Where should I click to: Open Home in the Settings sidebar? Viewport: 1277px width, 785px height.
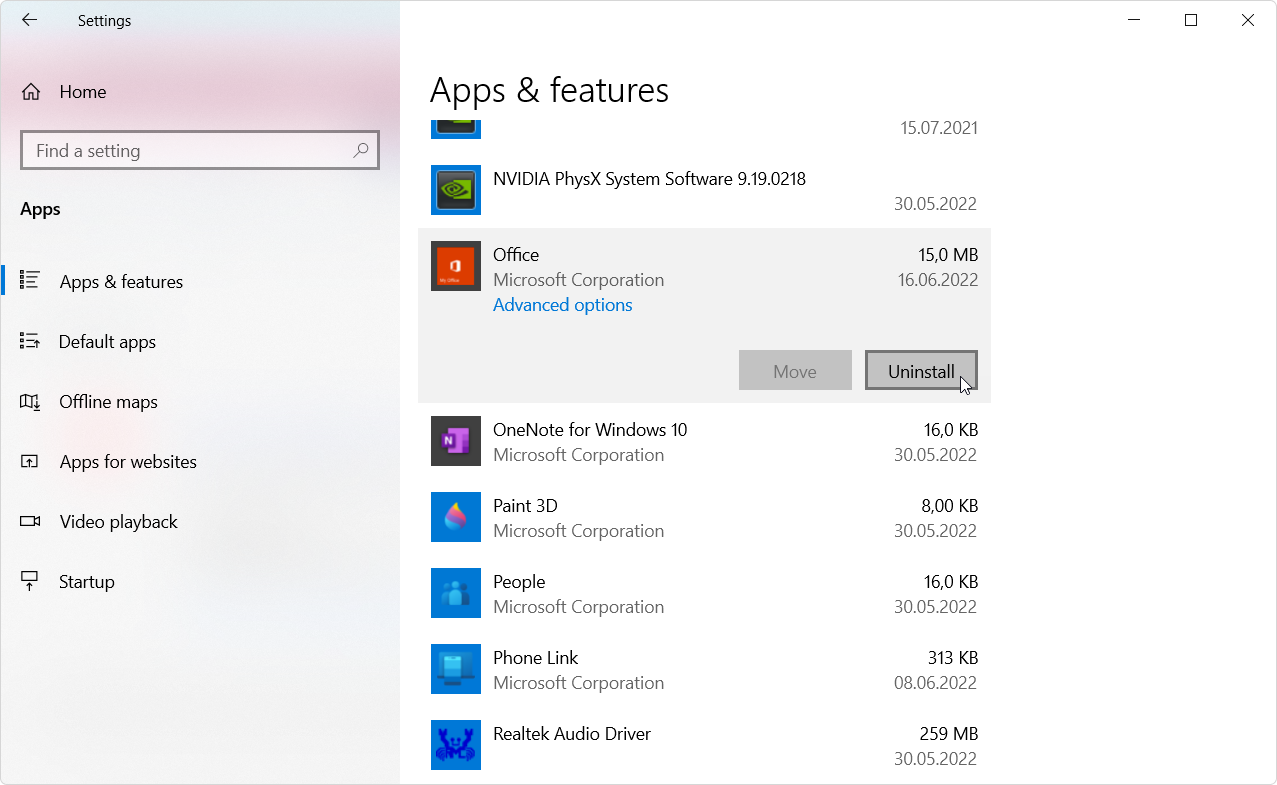[200, 92]
